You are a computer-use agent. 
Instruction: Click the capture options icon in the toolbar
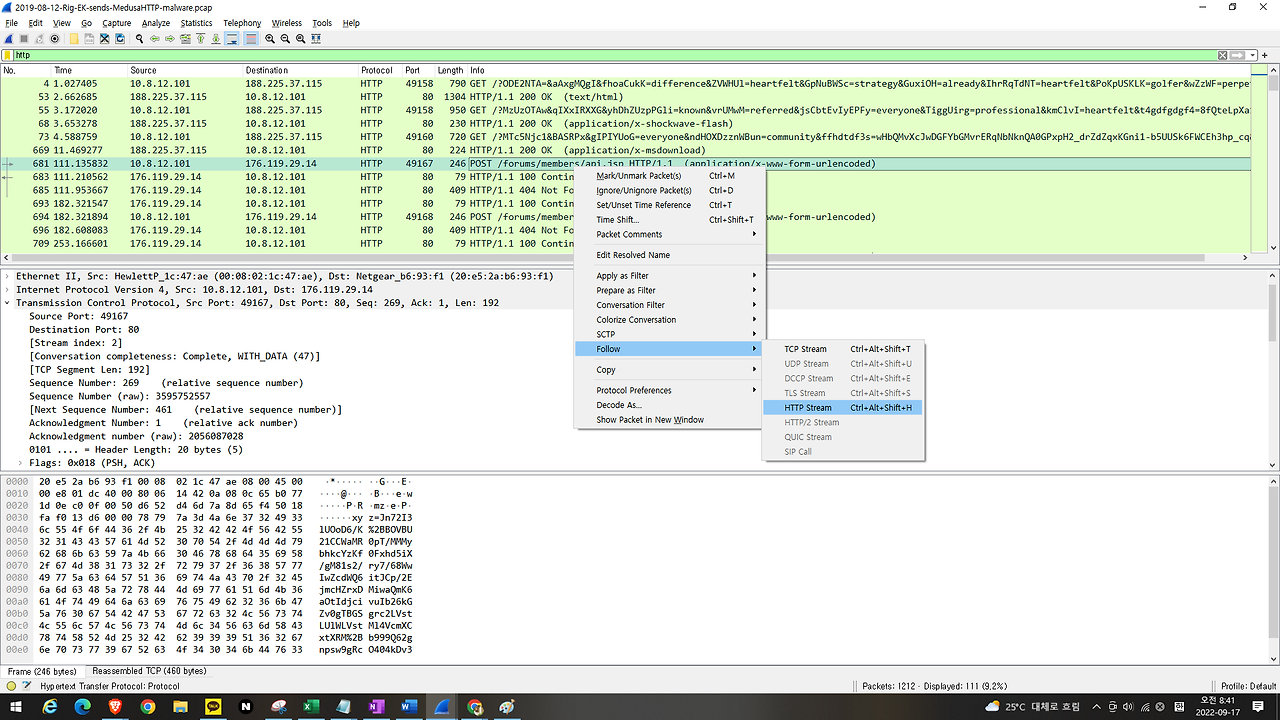click(54, 38)
